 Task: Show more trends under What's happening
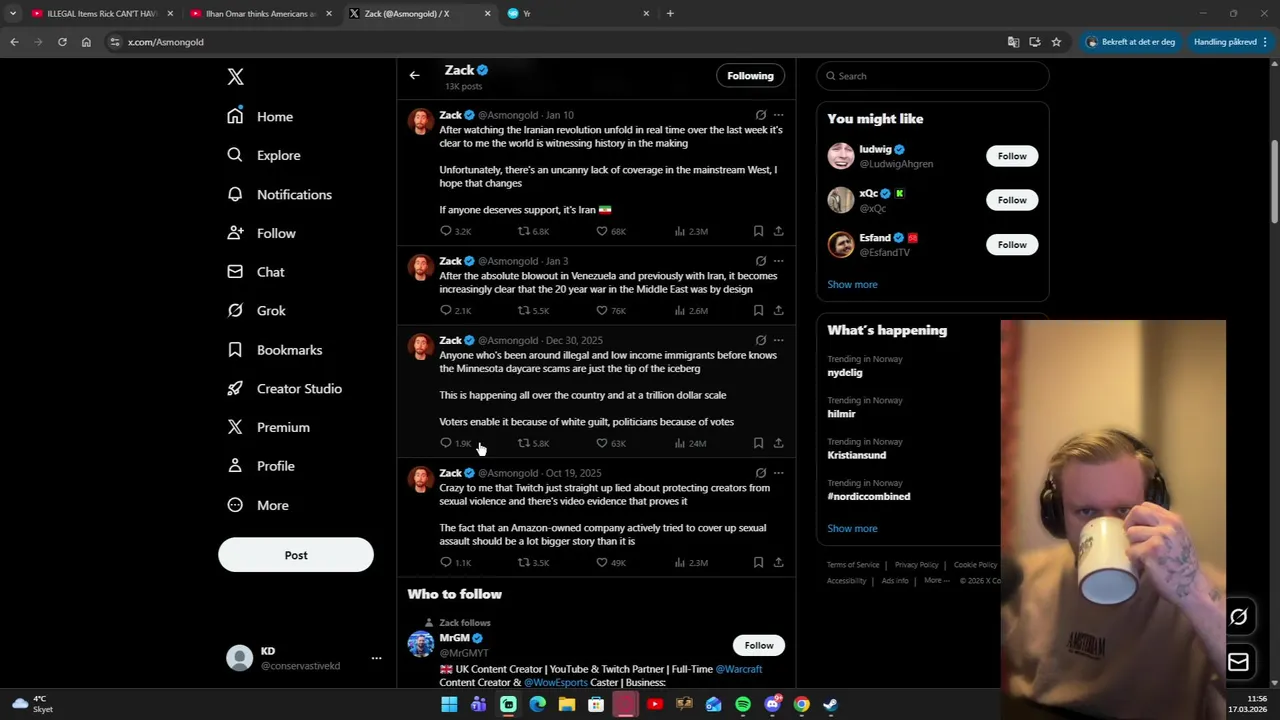point(852,528)
